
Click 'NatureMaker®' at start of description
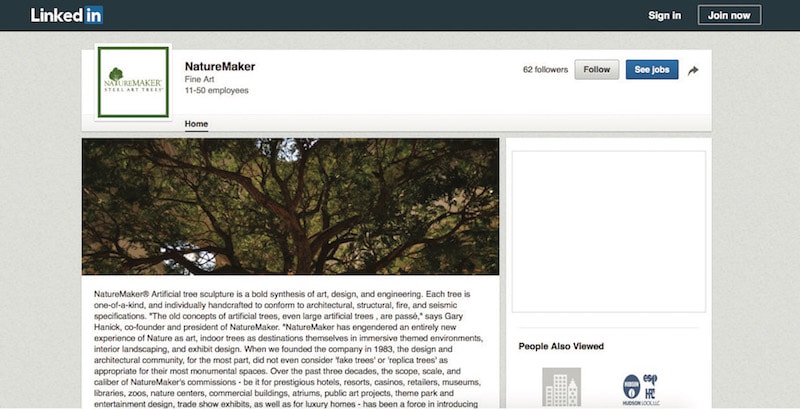click(x=121, y=294)
